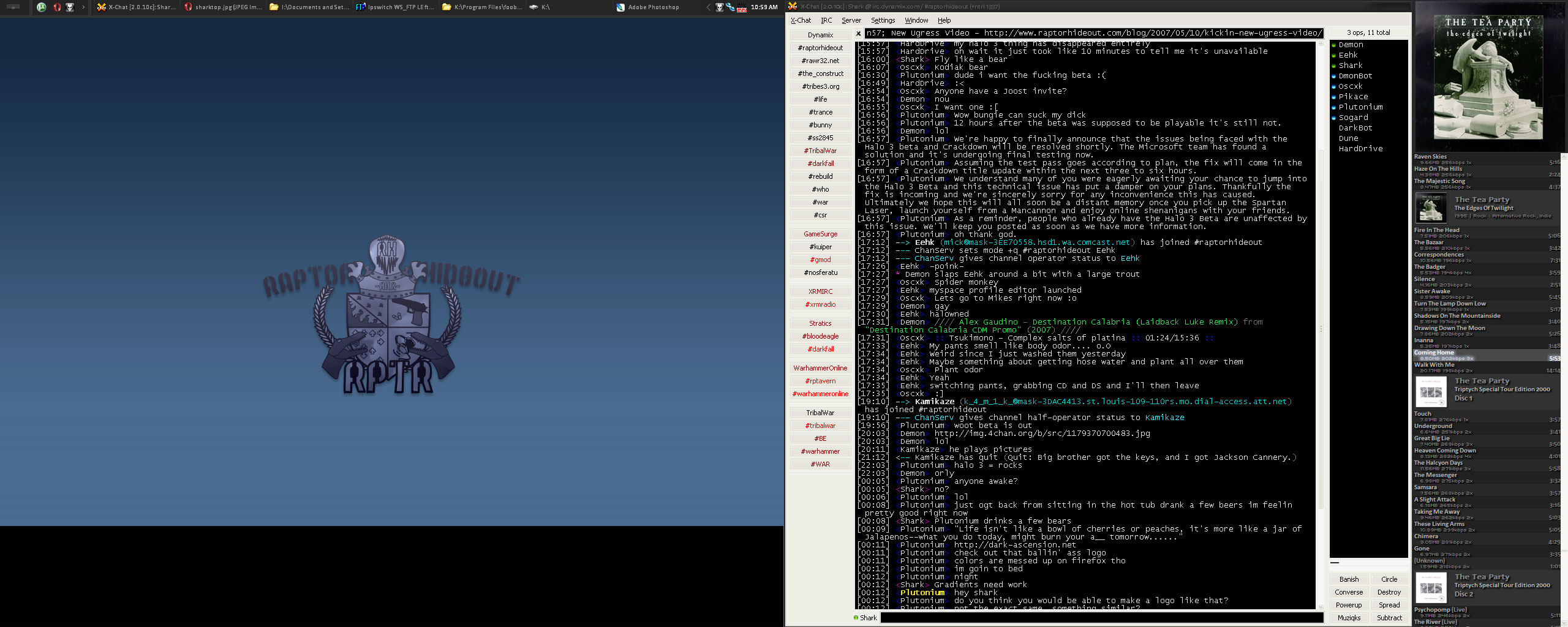Switch to the #raptorhideout channel tab

tap(820, 48)
